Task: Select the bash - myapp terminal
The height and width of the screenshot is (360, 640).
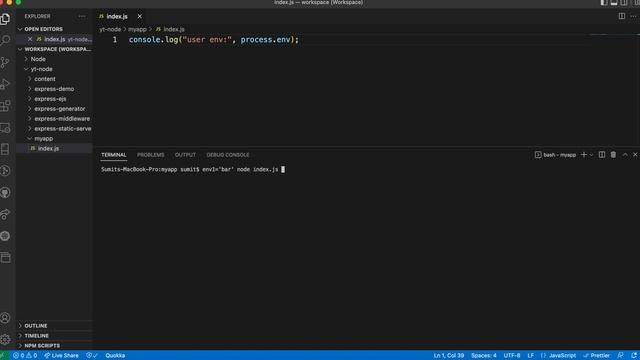Action: point(556,155)
